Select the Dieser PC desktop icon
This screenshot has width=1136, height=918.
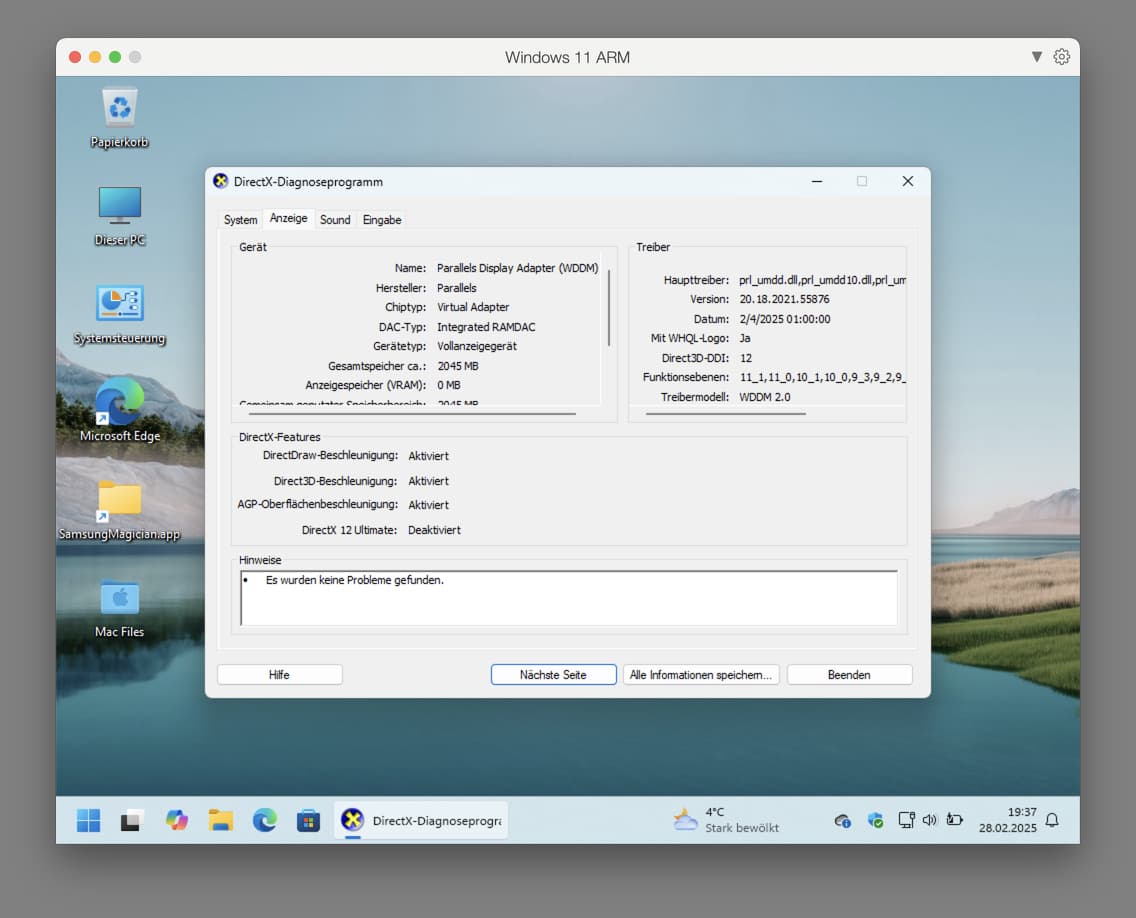(120, 215)
